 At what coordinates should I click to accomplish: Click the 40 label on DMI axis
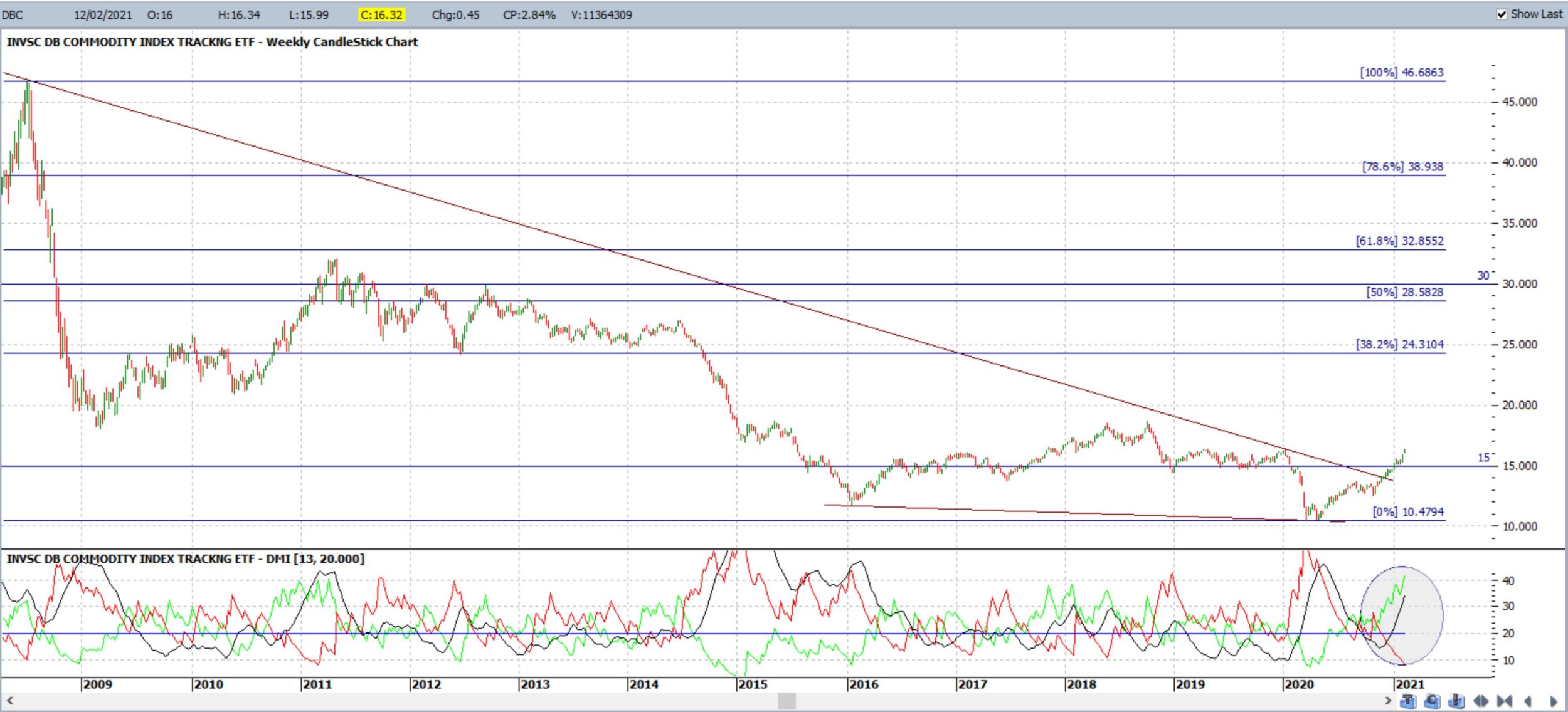1508,581
